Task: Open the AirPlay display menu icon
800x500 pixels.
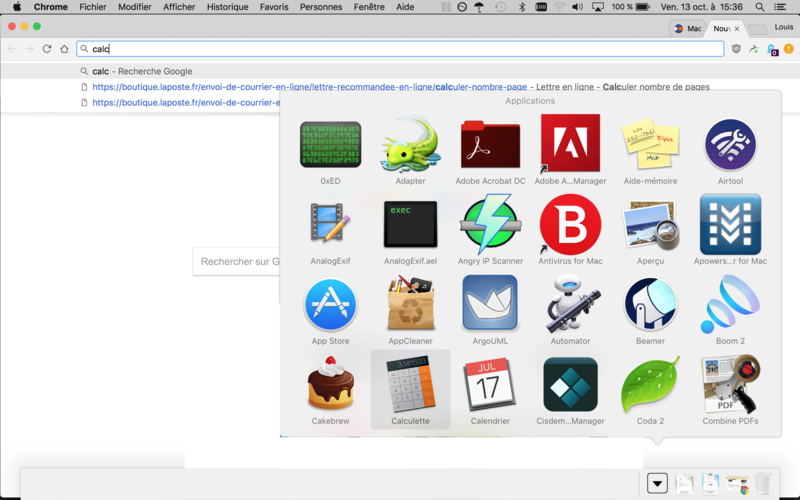Action: tap(597, 7)
